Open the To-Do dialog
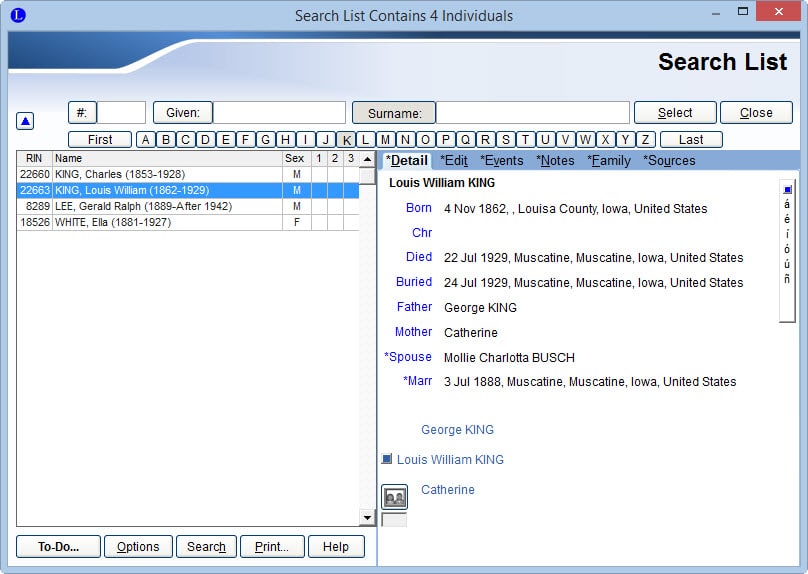The height and width of the screenshot is (574, 808). click(58, 547)
